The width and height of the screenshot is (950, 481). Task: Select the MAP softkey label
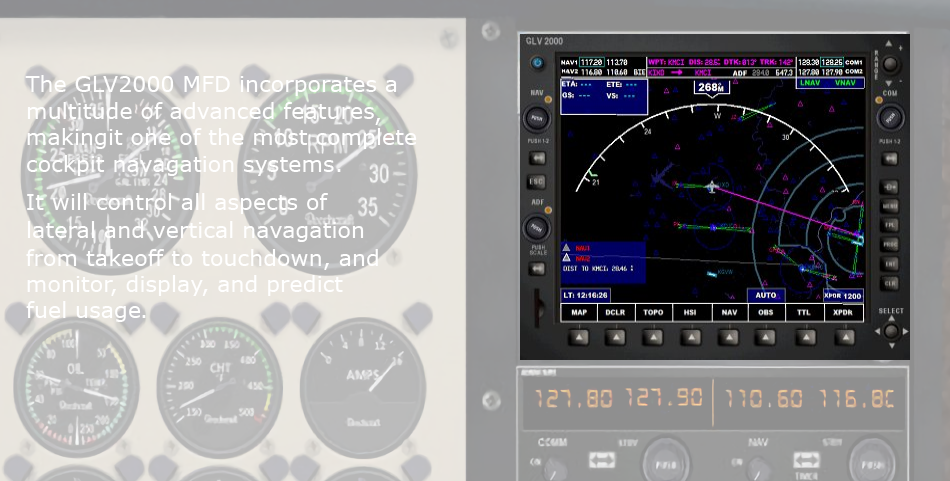pyautogui.click(x=579, y=313)
